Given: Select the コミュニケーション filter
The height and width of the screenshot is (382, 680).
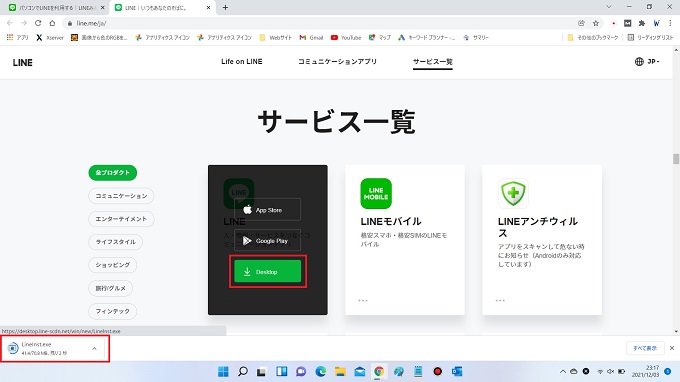Looking at the screenshot, I should pyautogui.click(x=121, y=196).
